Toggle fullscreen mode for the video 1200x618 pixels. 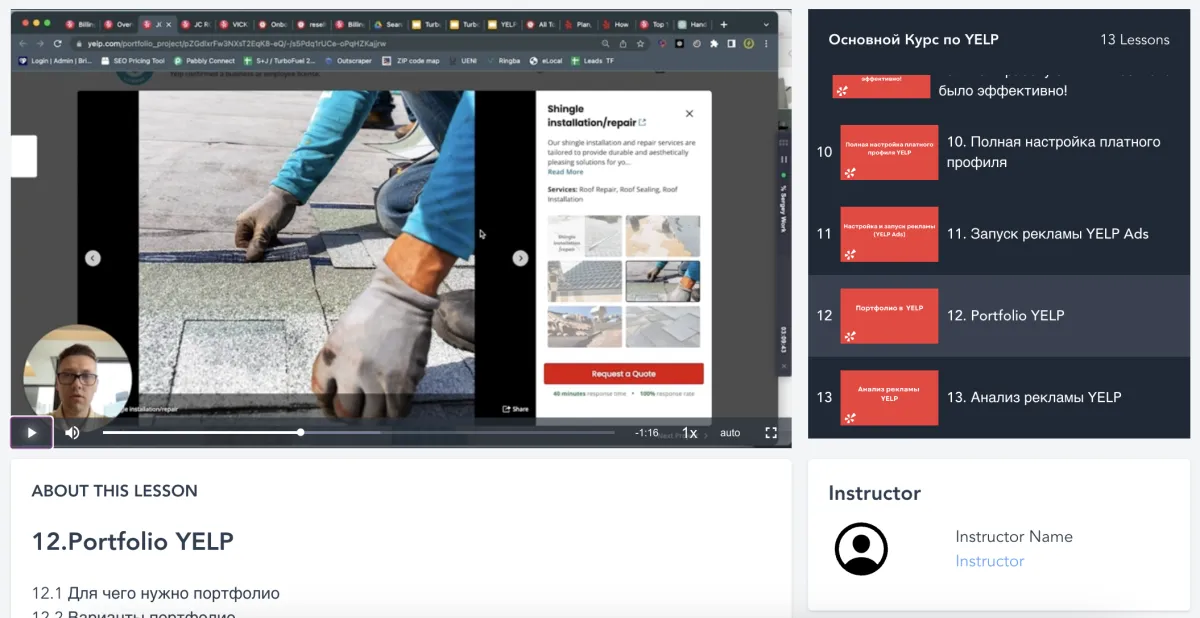pos(771,433)
